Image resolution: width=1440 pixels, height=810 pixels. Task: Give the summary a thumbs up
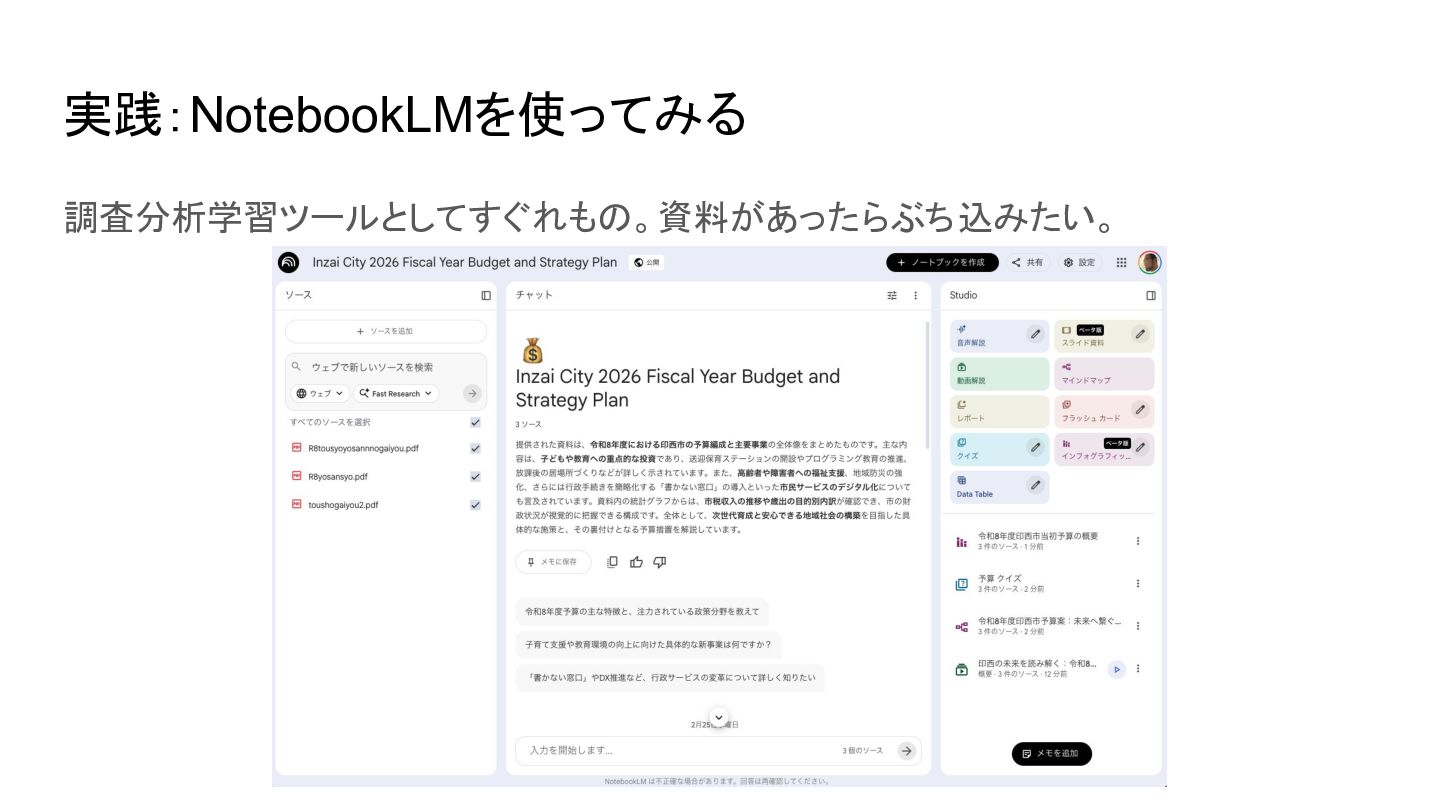[x=636, y=562]
